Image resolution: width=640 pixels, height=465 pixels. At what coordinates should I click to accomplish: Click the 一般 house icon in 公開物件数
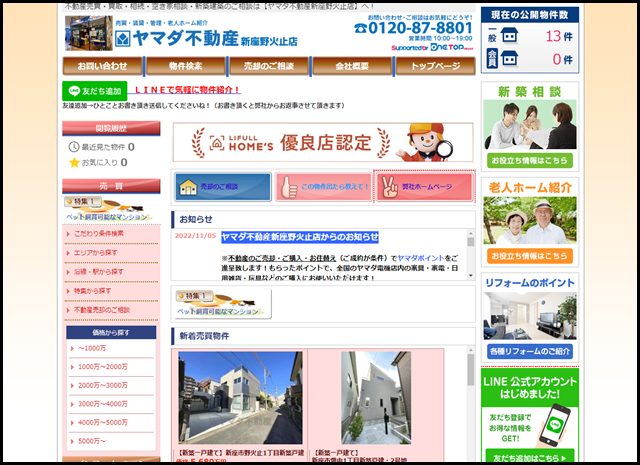click(509, 36)
